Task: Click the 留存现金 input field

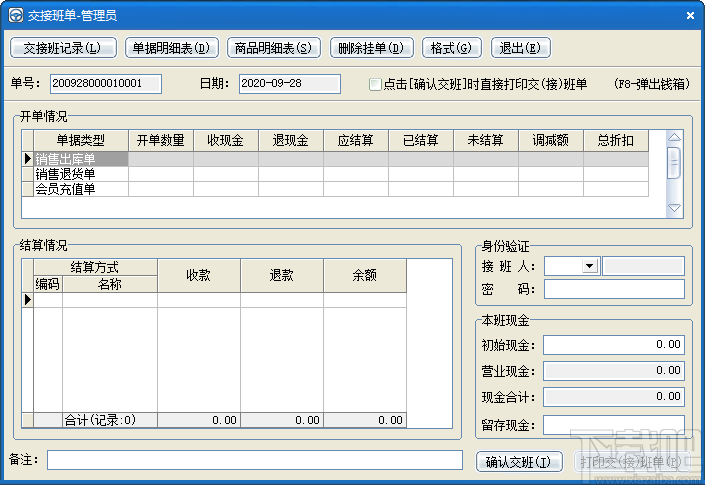Action: click(x=614, y=425)
